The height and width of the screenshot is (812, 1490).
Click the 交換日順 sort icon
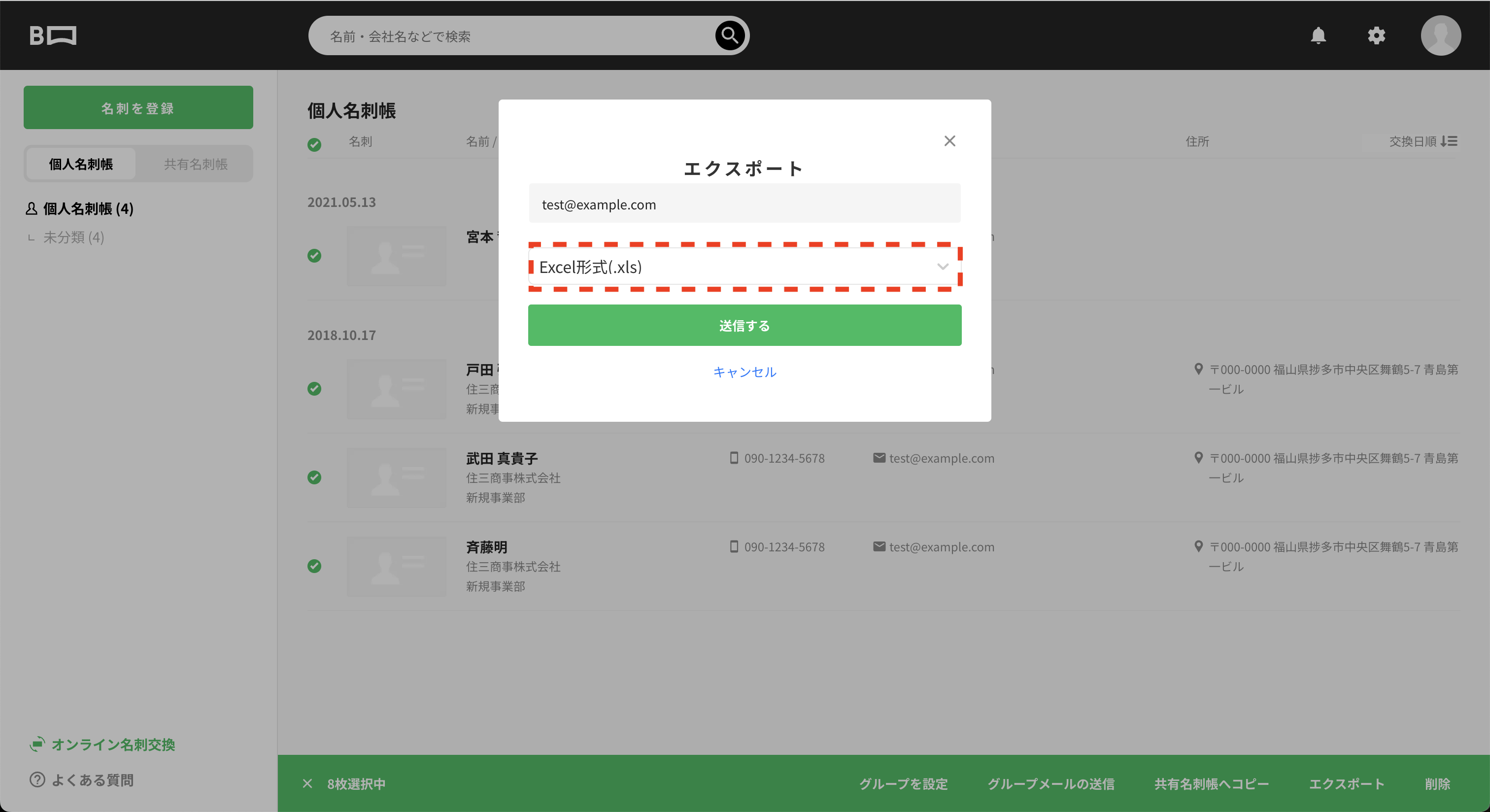tap(1450, 142)
